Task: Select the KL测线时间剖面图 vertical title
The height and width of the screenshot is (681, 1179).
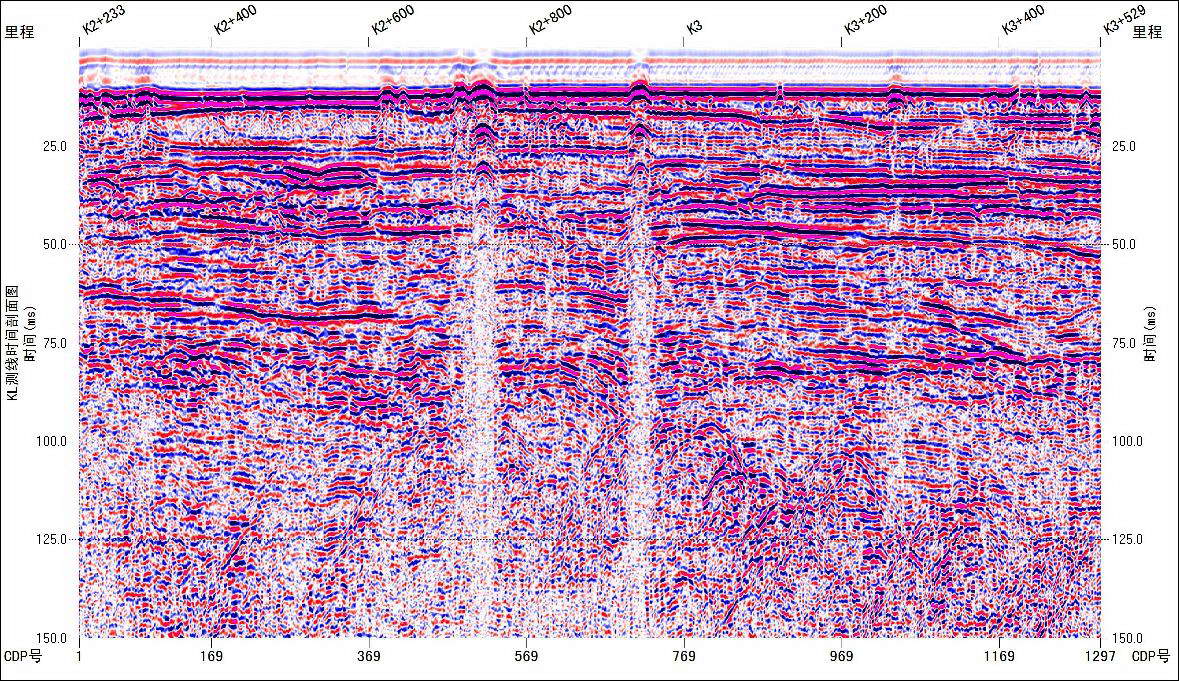Action: [x=14, y=341]
